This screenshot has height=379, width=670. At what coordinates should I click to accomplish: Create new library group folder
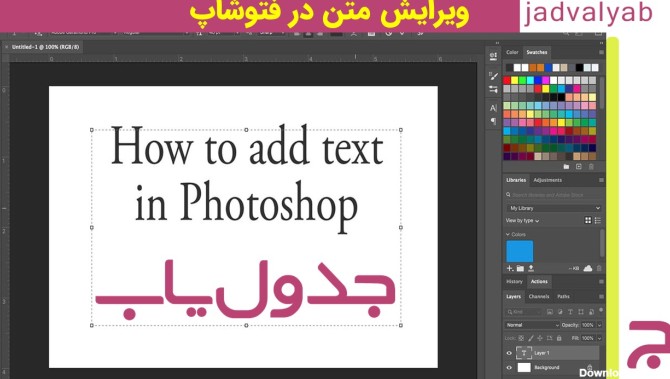tap(520, 268)
